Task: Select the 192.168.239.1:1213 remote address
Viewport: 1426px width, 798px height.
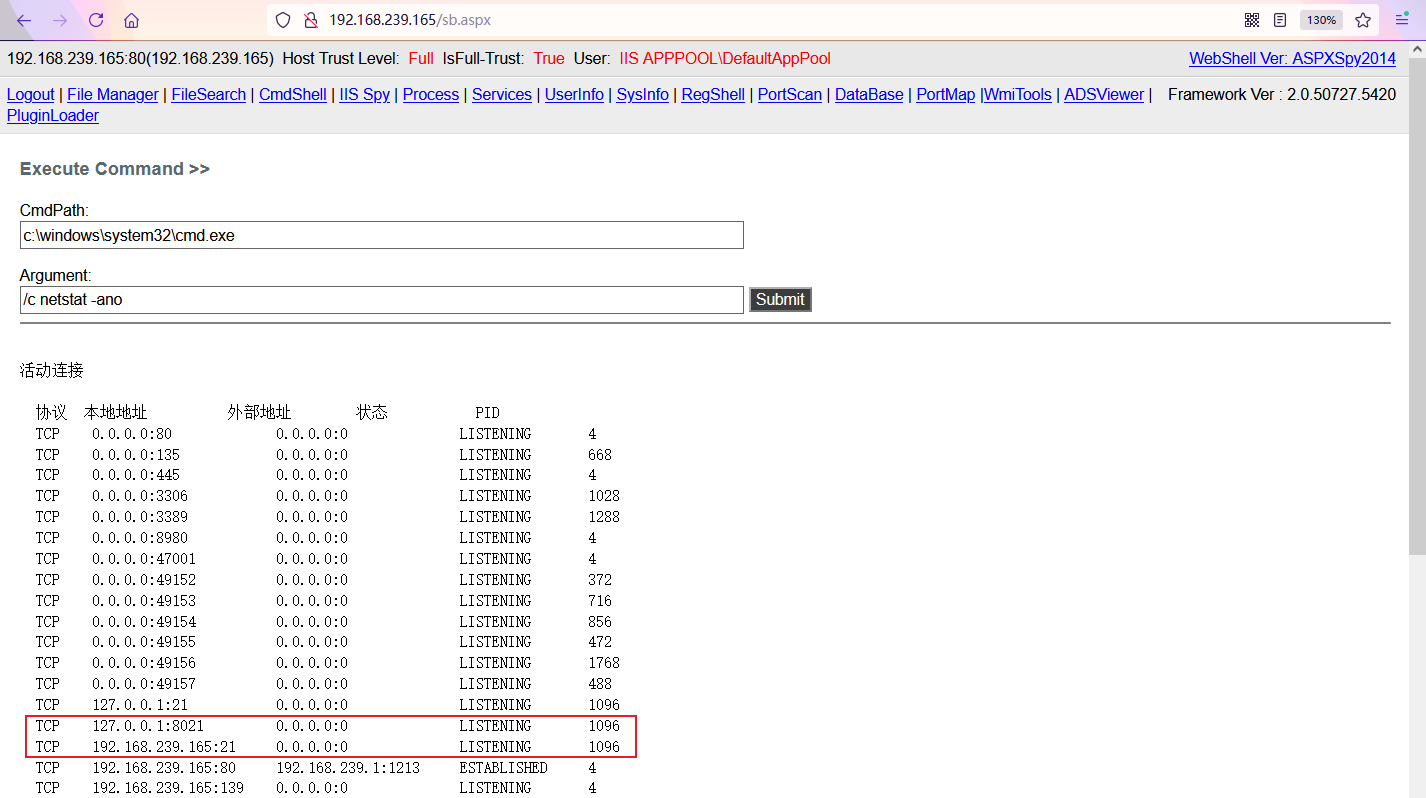Action: click(348, 768)
